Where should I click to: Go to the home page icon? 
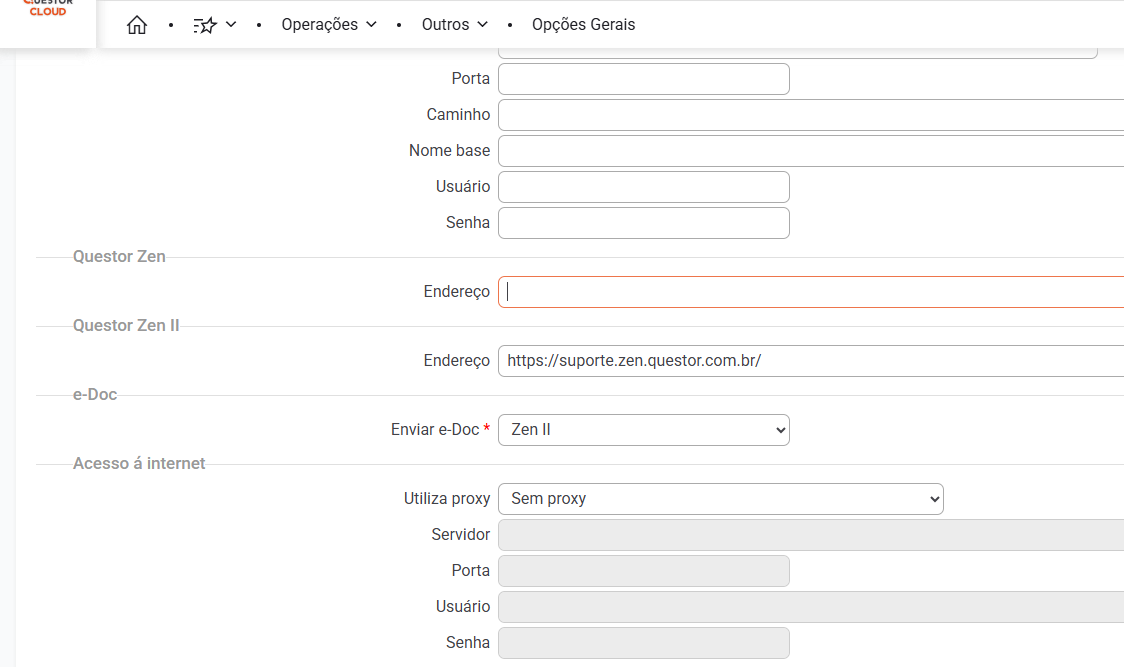[x=137, y=25]
